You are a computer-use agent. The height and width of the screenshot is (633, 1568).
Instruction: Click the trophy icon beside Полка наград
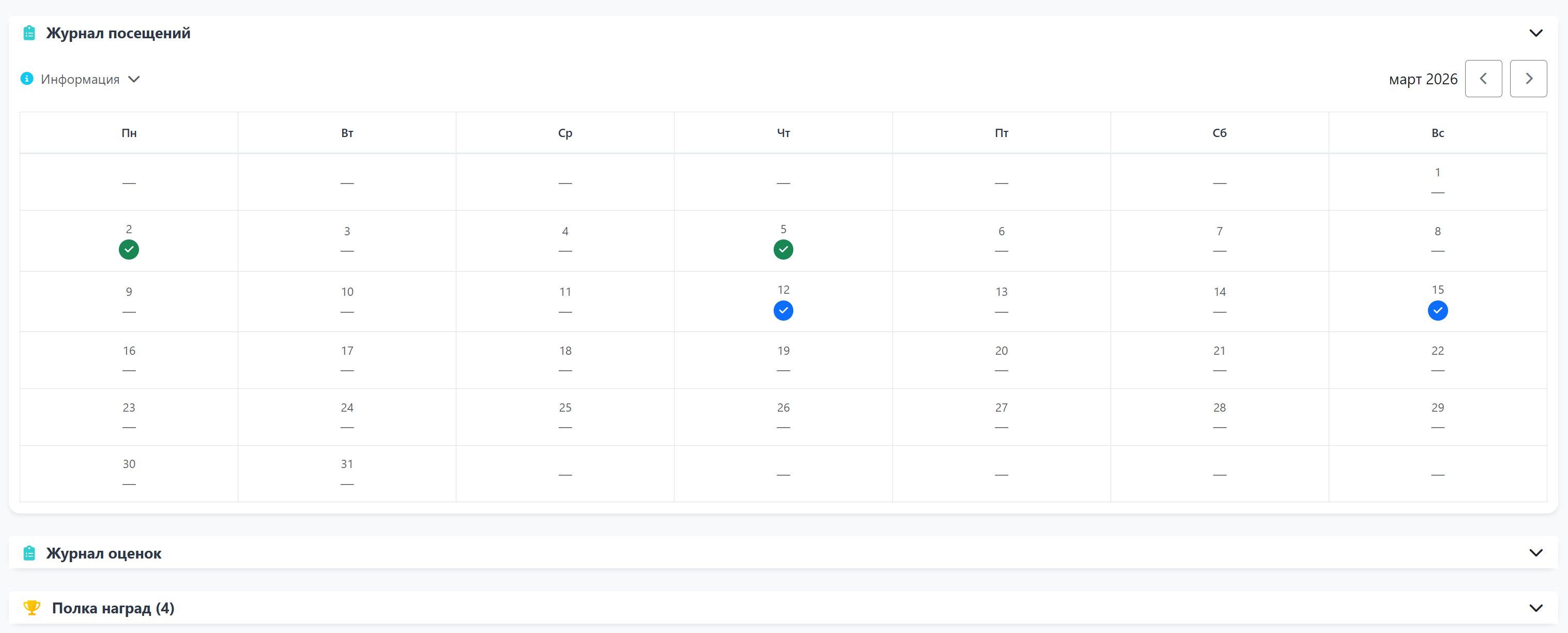pos(32,608)
